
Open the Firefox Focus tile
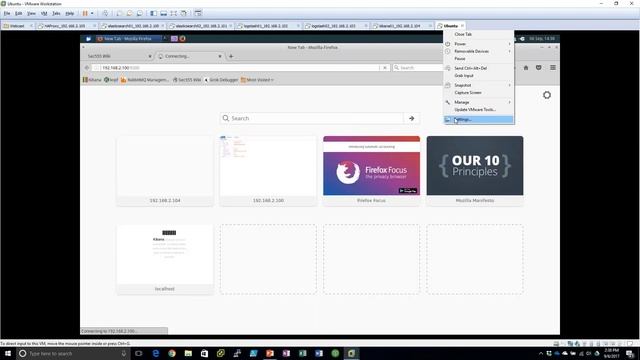pyautogui.click(x=371, y=171)
